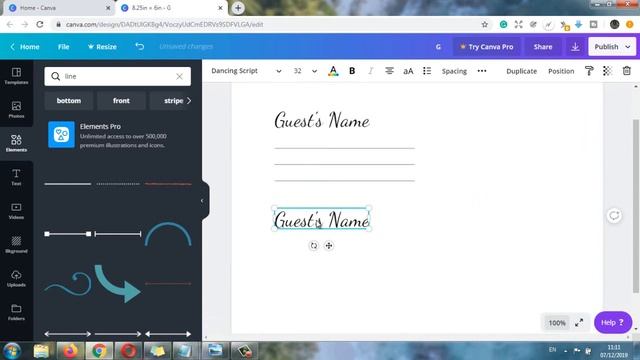This screenshot has height=360, width=640.
Task: Open the File menu
Action: [63, 47]
